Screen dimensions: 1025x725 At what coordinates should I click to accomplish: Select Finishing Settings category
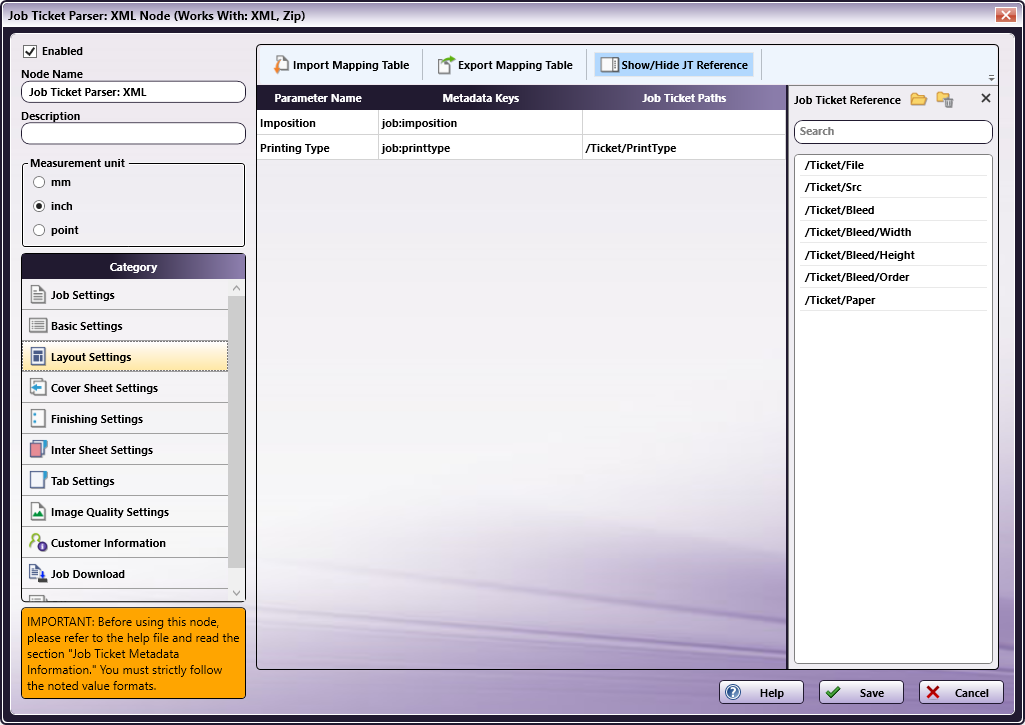125,419
